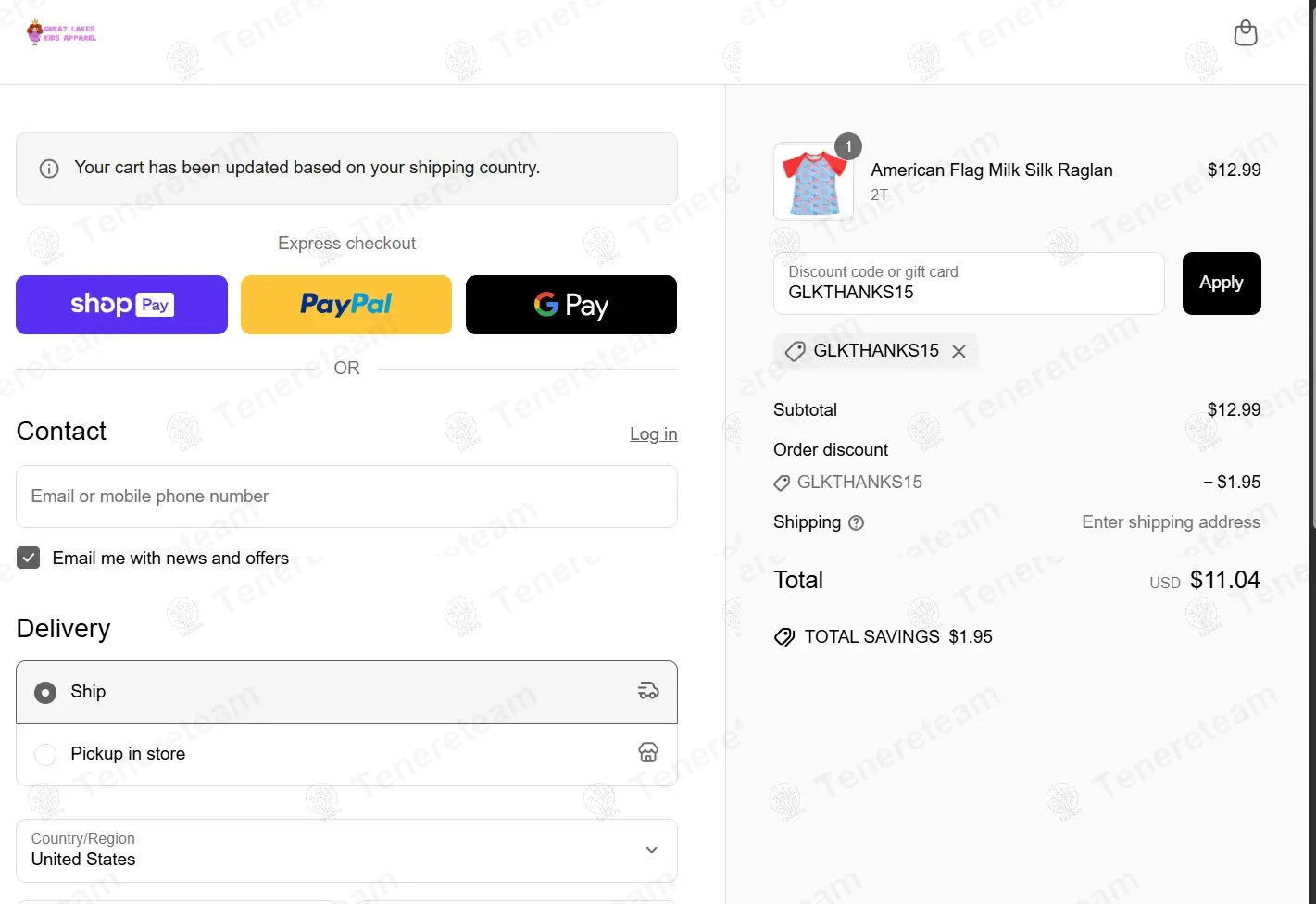The image size is (1316, 904).
Task: Remove the GLKTHANKS15 discount code tag
Action: pyautogui.click(x=959, y=351)
